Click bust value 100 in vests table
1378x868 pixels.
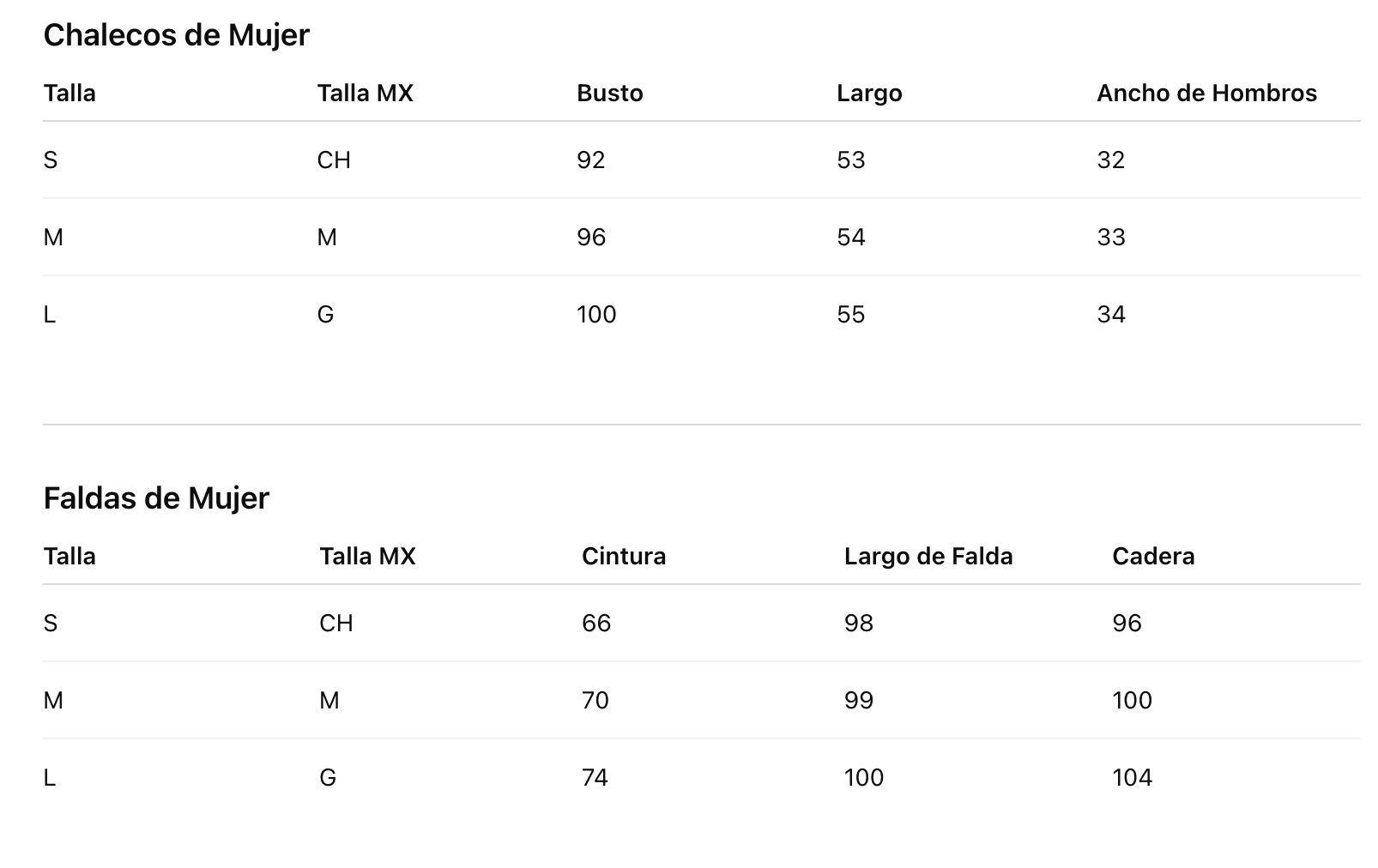pos(596,314)
